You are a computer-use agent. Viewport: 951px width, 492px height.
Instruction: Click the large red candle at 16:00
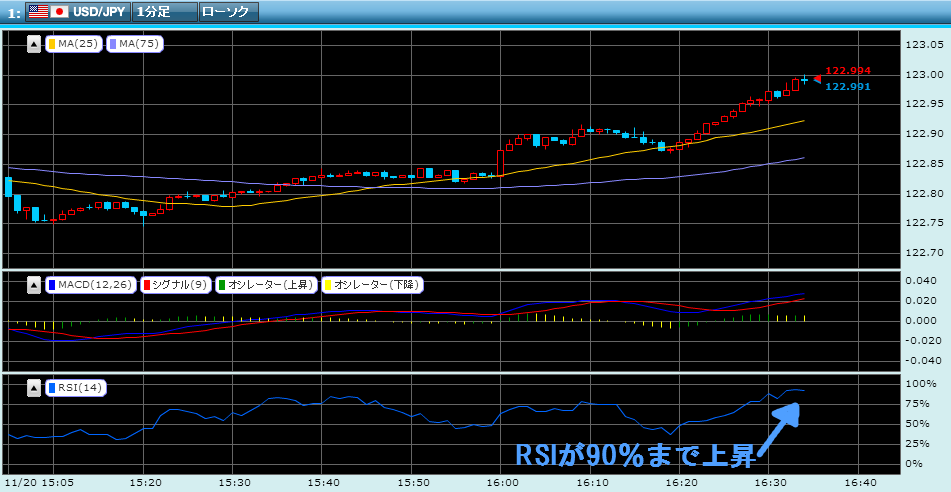point(500,163)
